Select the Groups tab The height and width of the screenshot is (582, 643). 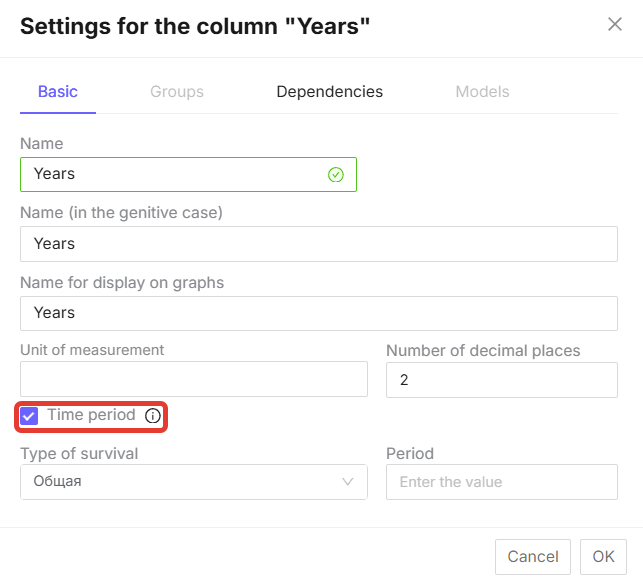coord(177,92)
